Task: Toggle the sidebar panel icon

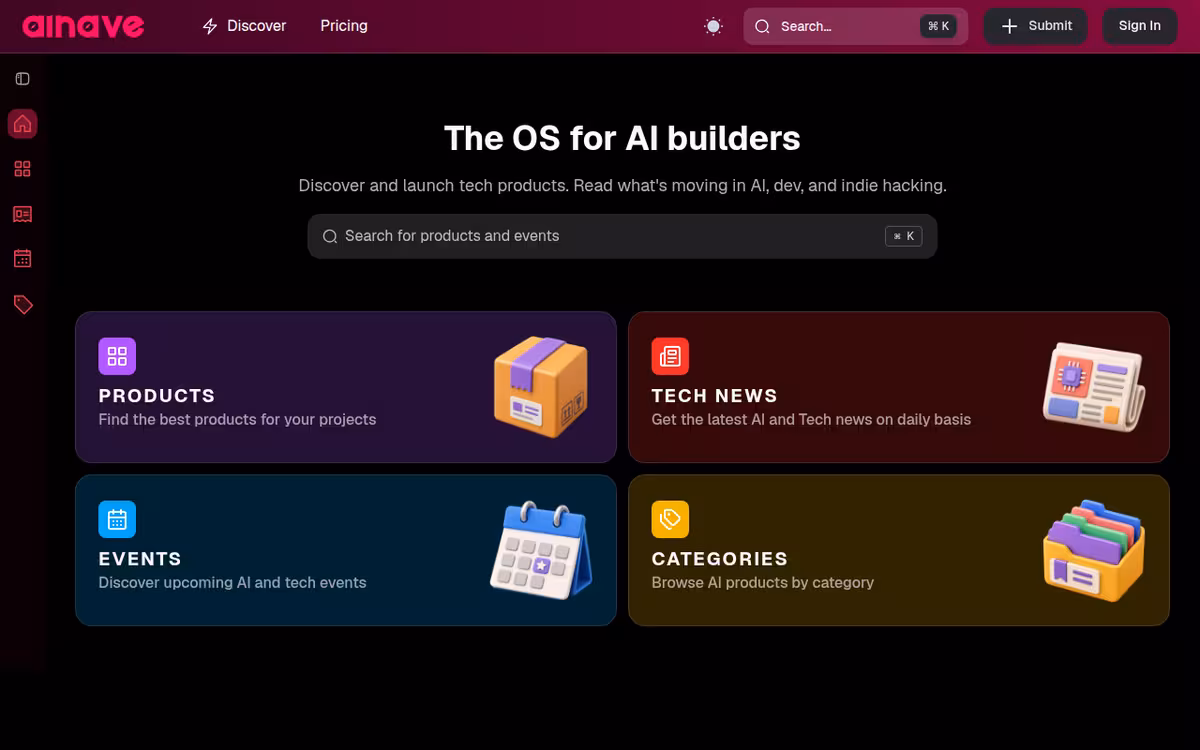Action: 22,78
